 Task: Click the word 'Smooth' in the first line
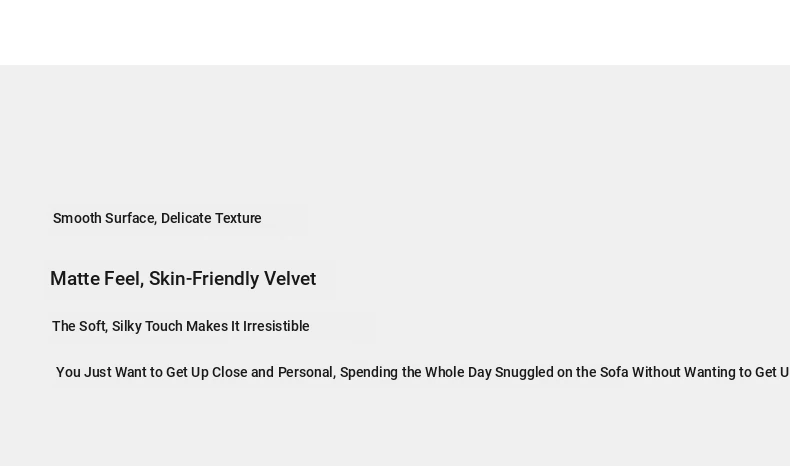pos(77,218)
